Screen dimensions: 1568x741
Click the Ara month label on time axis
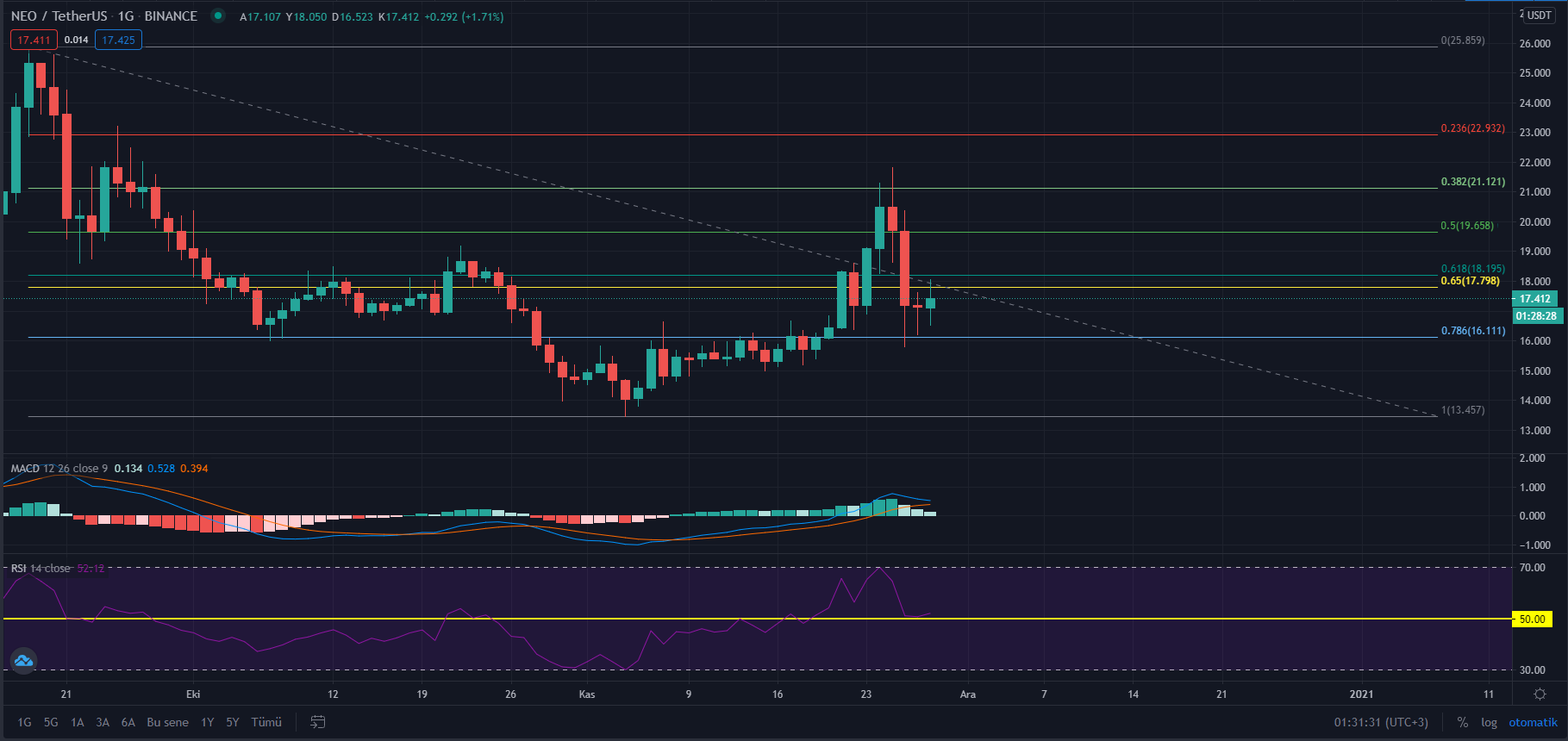[968, 694]
